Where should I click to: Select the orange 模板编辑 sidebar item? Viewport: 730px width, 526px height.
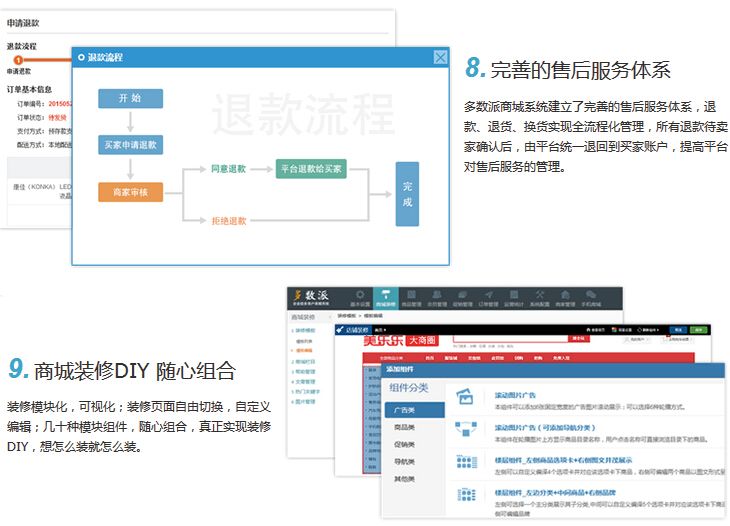pos(304,351)
